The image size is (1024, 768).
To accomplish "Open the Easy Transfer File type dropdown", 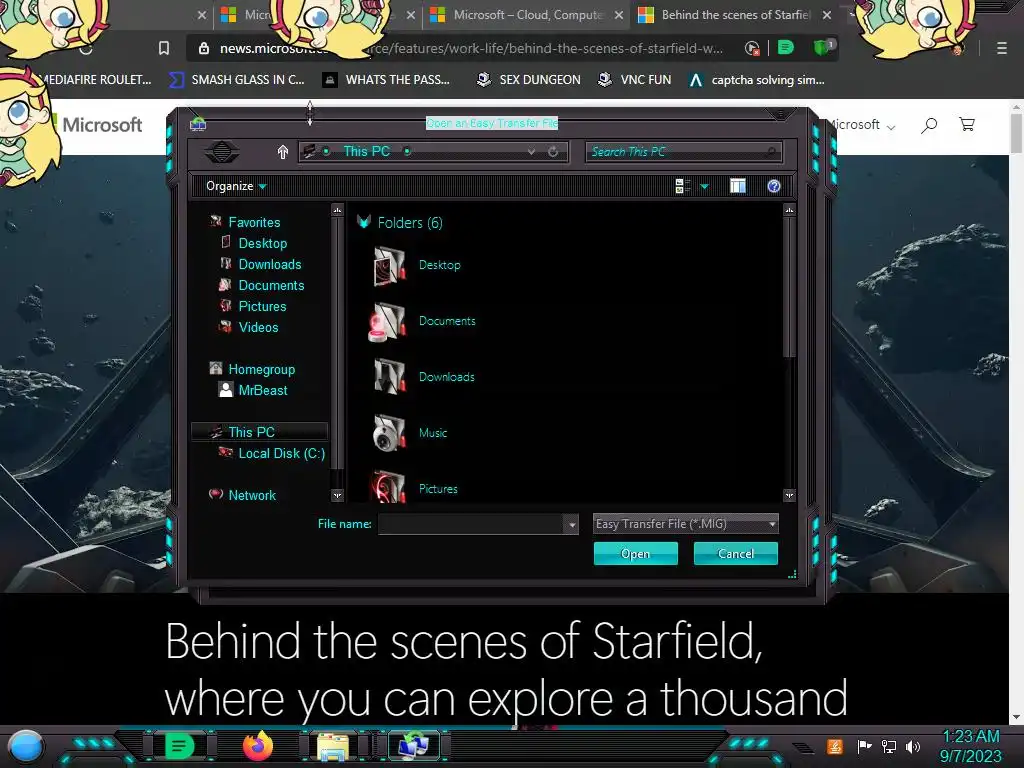I will (685, 524).
